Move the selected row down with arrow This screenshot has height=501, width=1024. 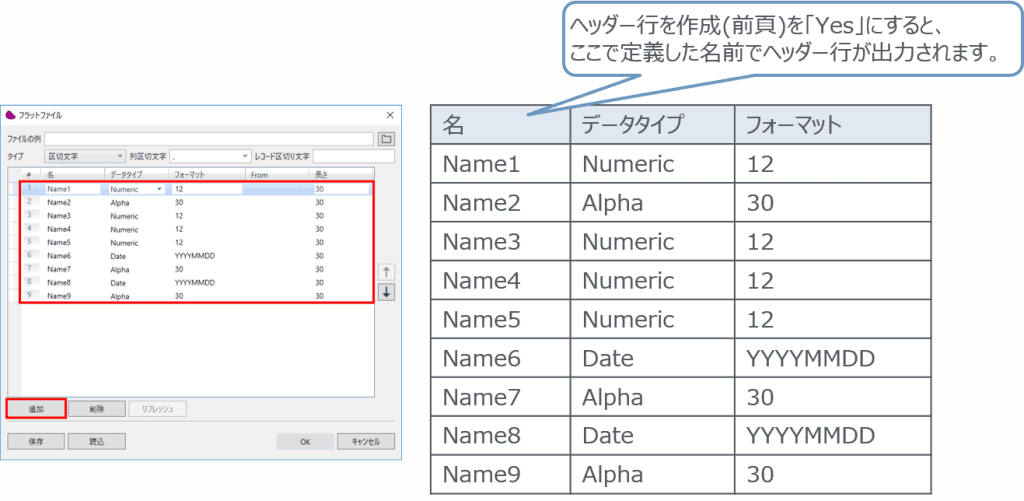[x=387, y=292]
